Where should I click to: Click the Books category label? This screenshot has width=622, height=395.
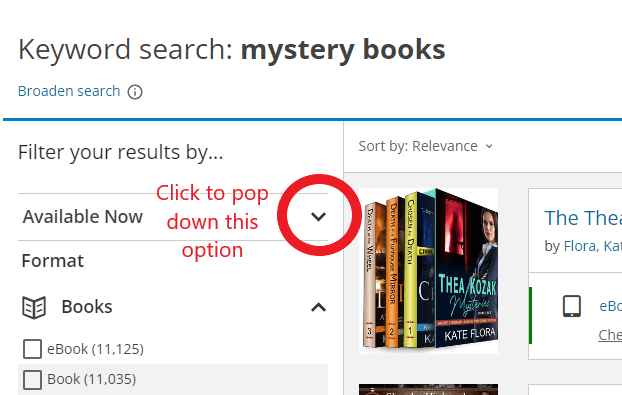click(x=87, y=307)
